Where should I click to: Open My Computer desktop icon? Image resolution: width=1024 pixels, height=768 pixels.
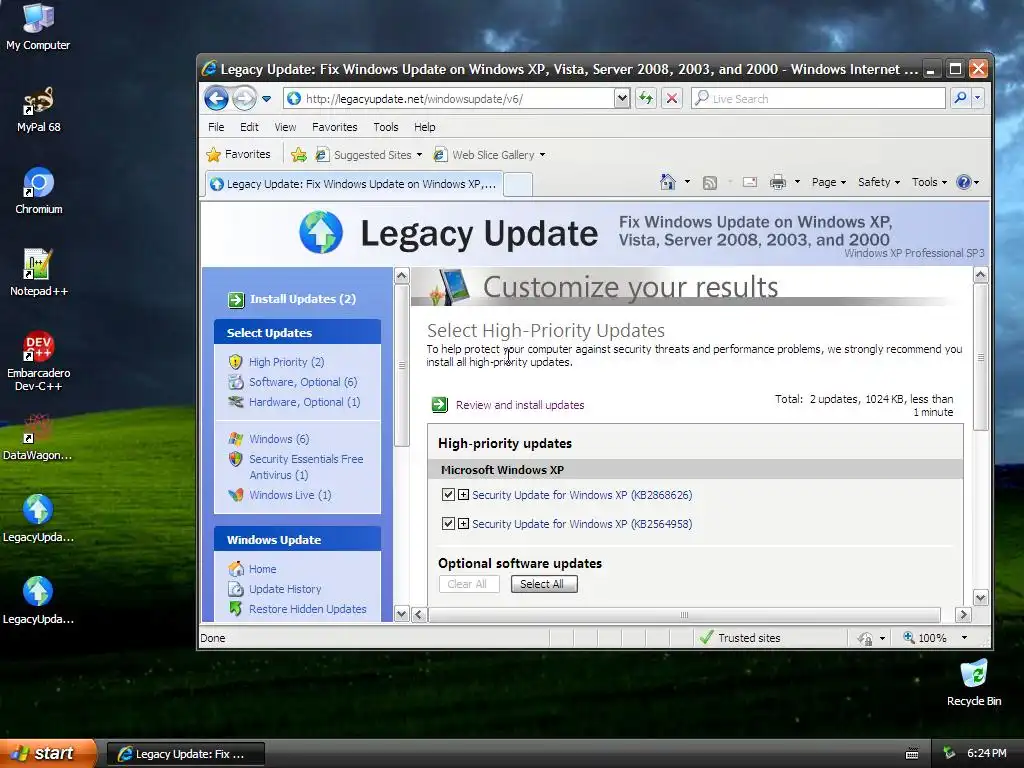click(38, 27)
